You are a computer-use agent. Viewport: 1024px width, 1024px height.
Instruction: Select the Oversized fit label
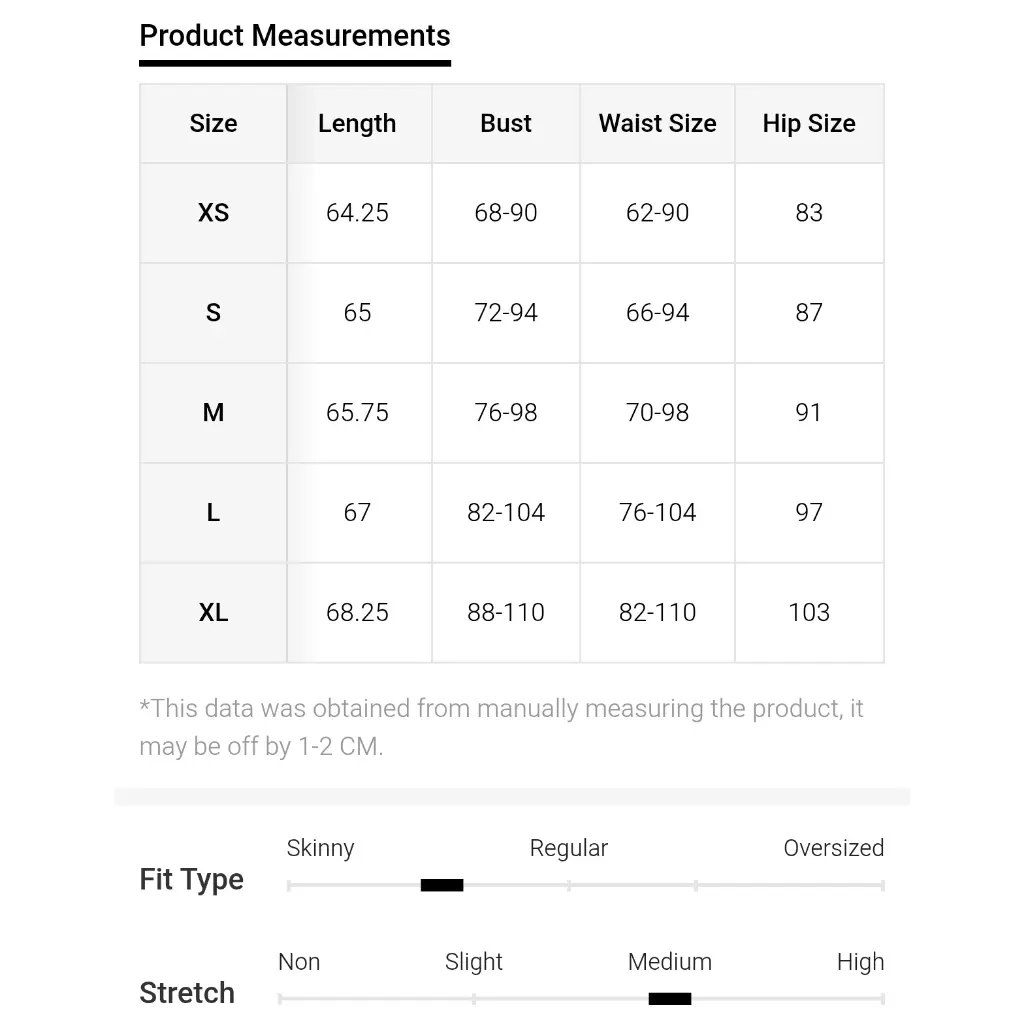(x=833, y=848)
